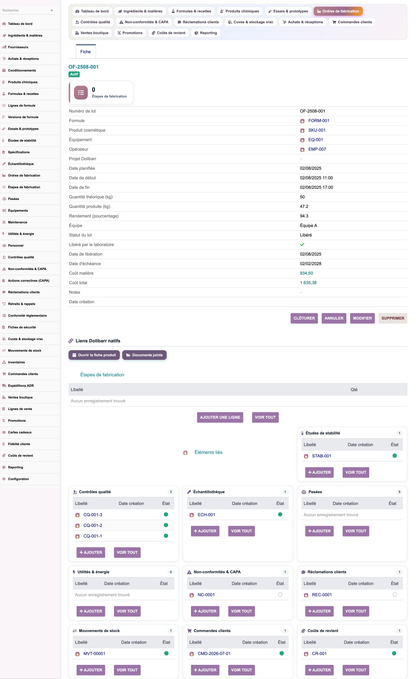Click the Fournisseurs sidebar icon
The image size is (416, 679).
tap(4, 47)
